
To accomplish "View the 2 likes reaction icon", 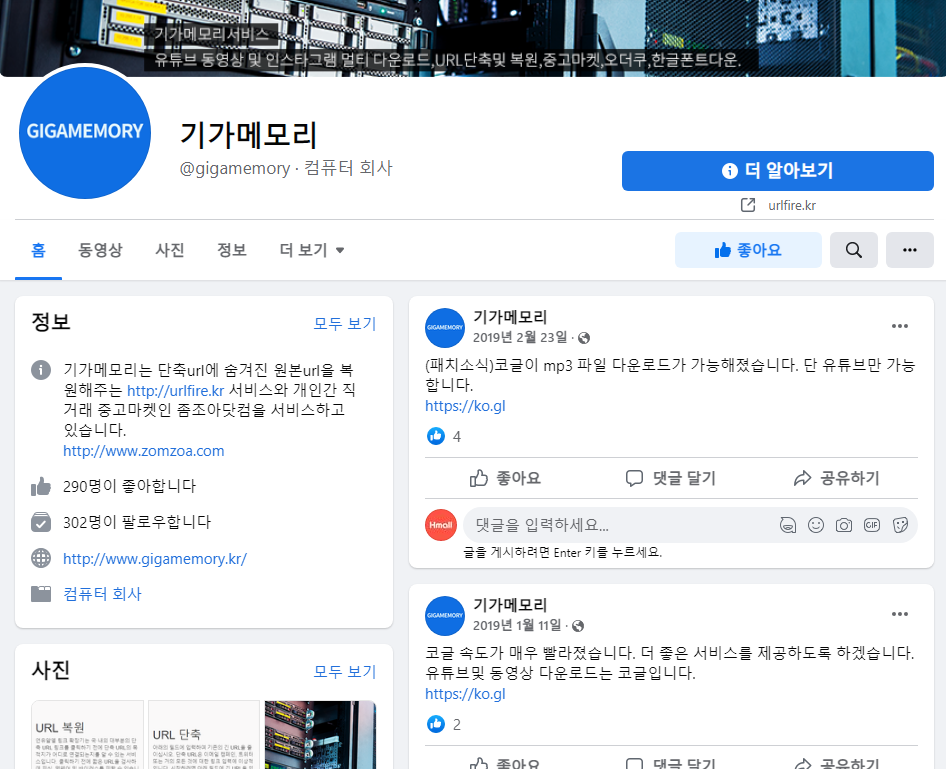I will 436,724.
